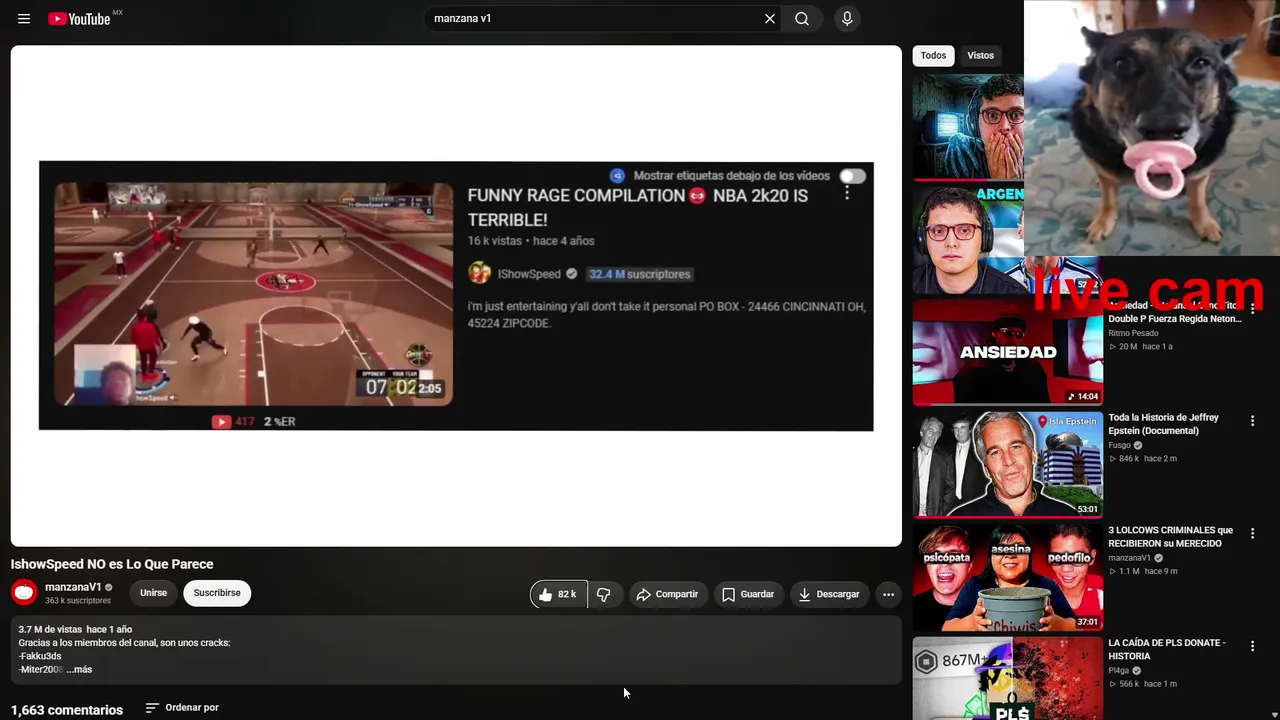Select the 'Todos' filter chip
The height and width of the screenshot is (720, 1280).
point(933,56)
